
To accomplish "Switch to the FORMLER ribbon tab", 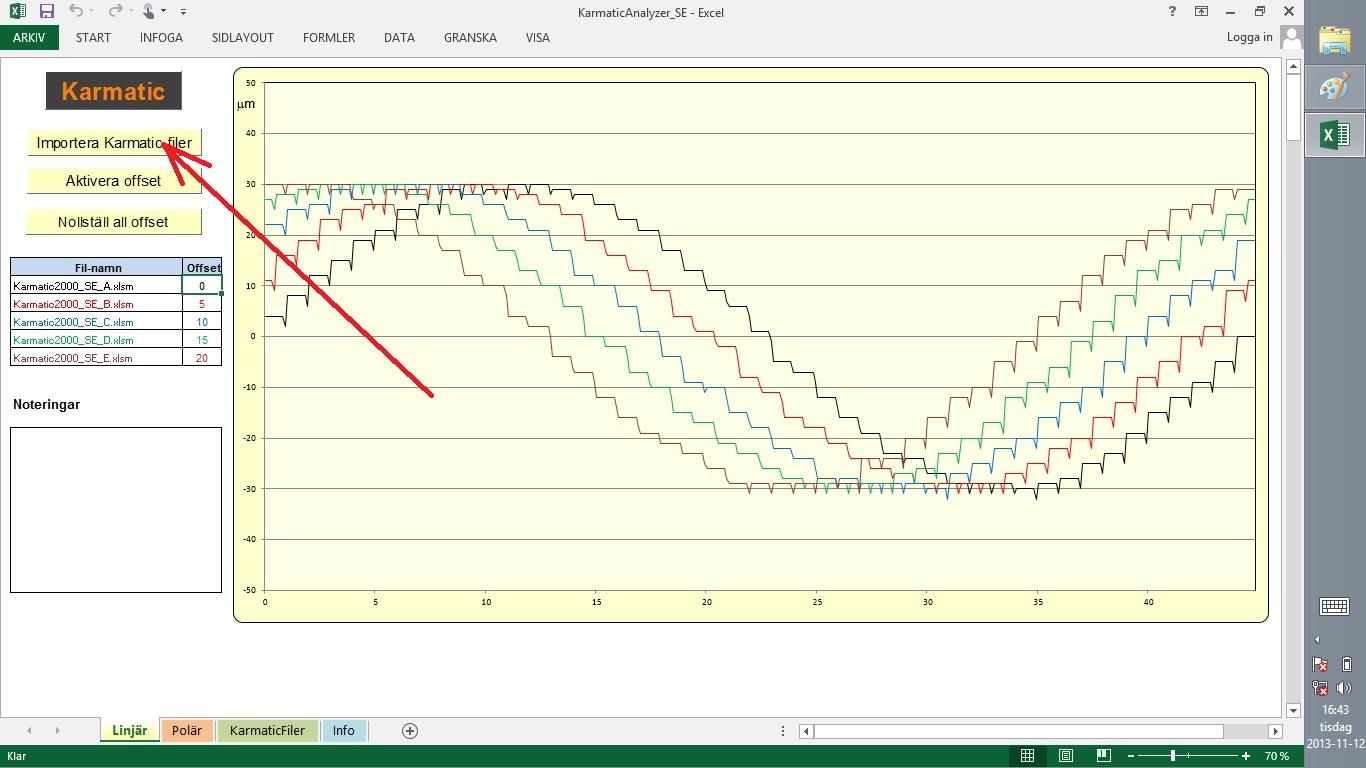I will (x=329, y=38).
